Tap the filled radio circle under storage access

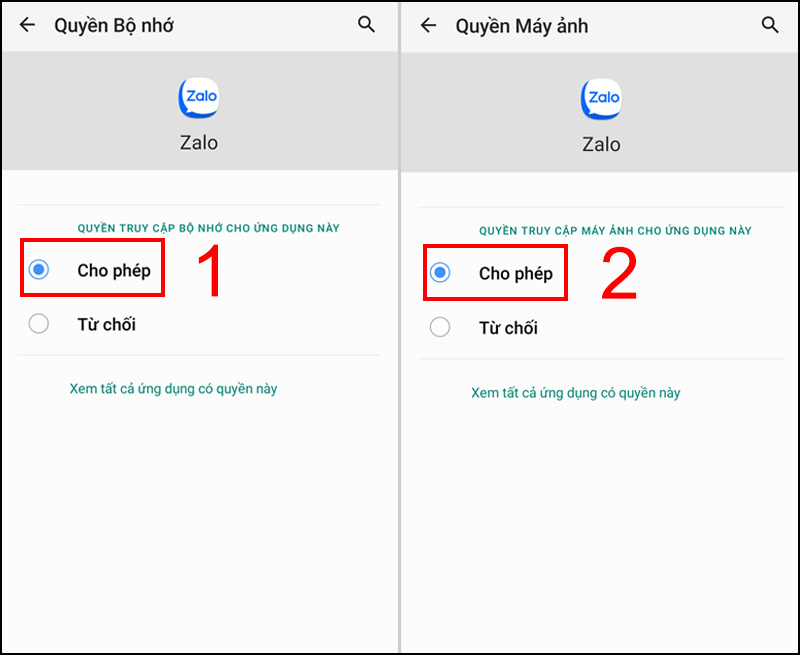tap(38, 268)
